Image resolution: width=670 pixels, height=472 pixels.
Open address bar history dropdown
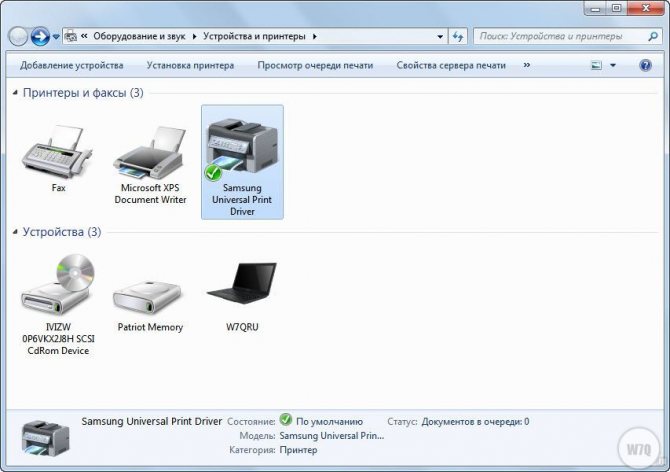click(440, 36)
